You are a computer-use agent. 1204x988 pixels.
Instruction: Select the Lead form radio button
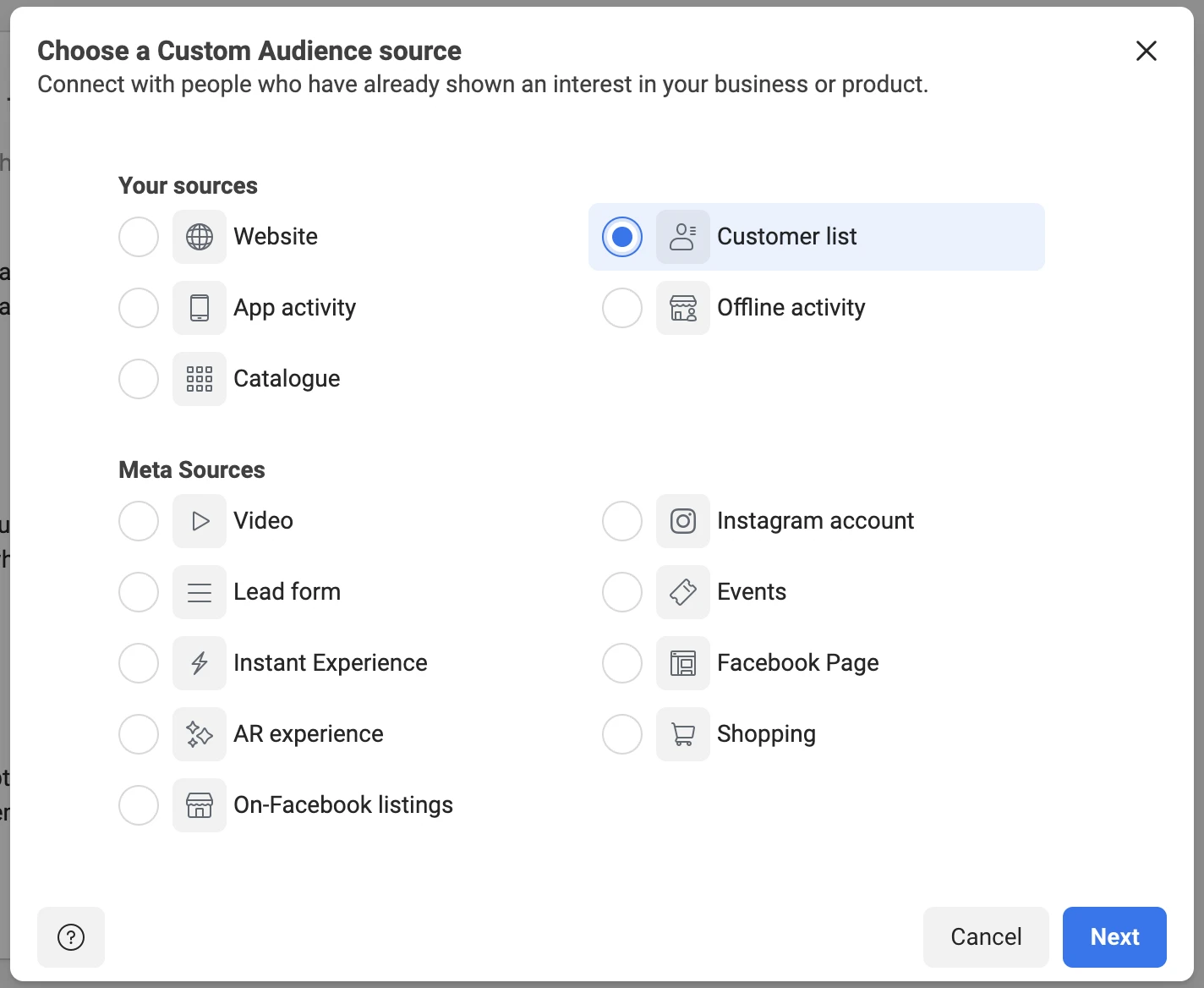139,592
